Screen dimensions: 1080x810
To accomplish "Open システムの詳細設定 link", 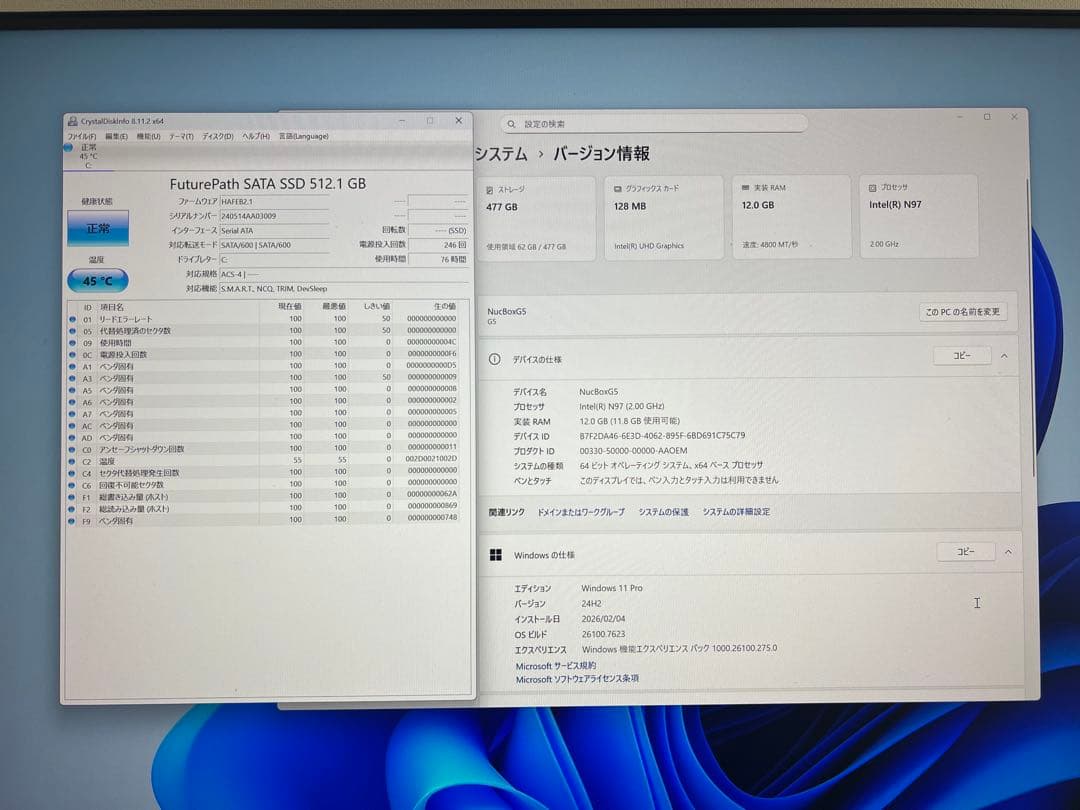I will (x=736, y=512).
